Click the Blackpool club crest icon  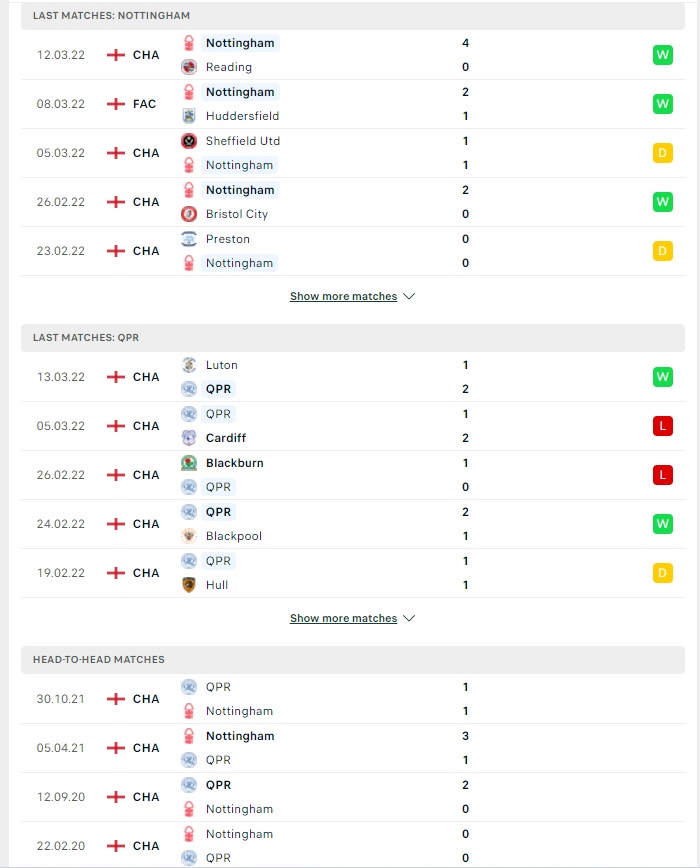coord(189,536)
